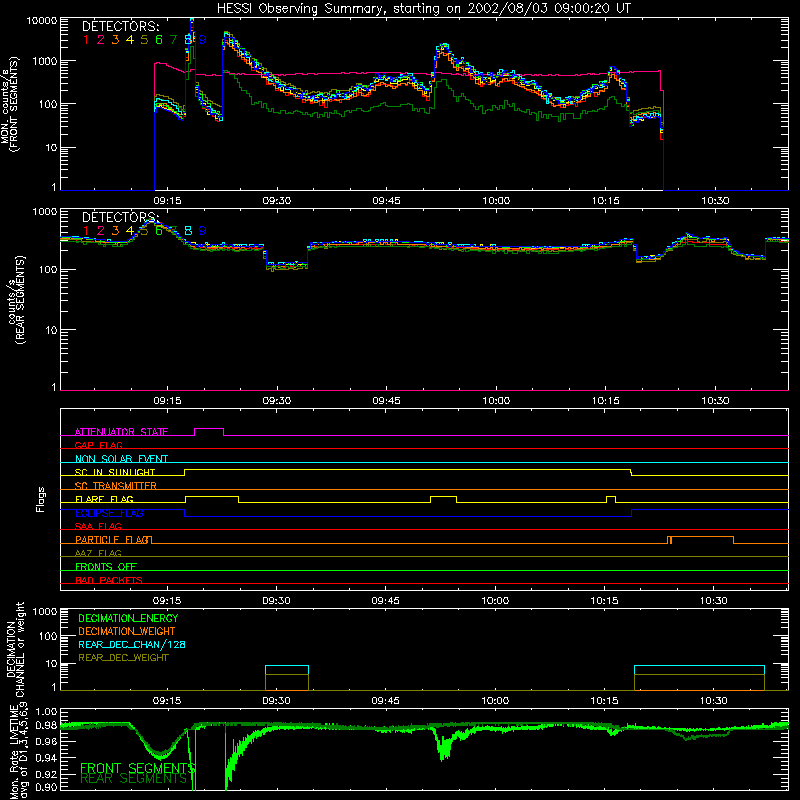Viewport: 800px width, 800px height.
Task: Click the PARTICLE_FLAG pulse near 10:27
Action: click(701, 540)
